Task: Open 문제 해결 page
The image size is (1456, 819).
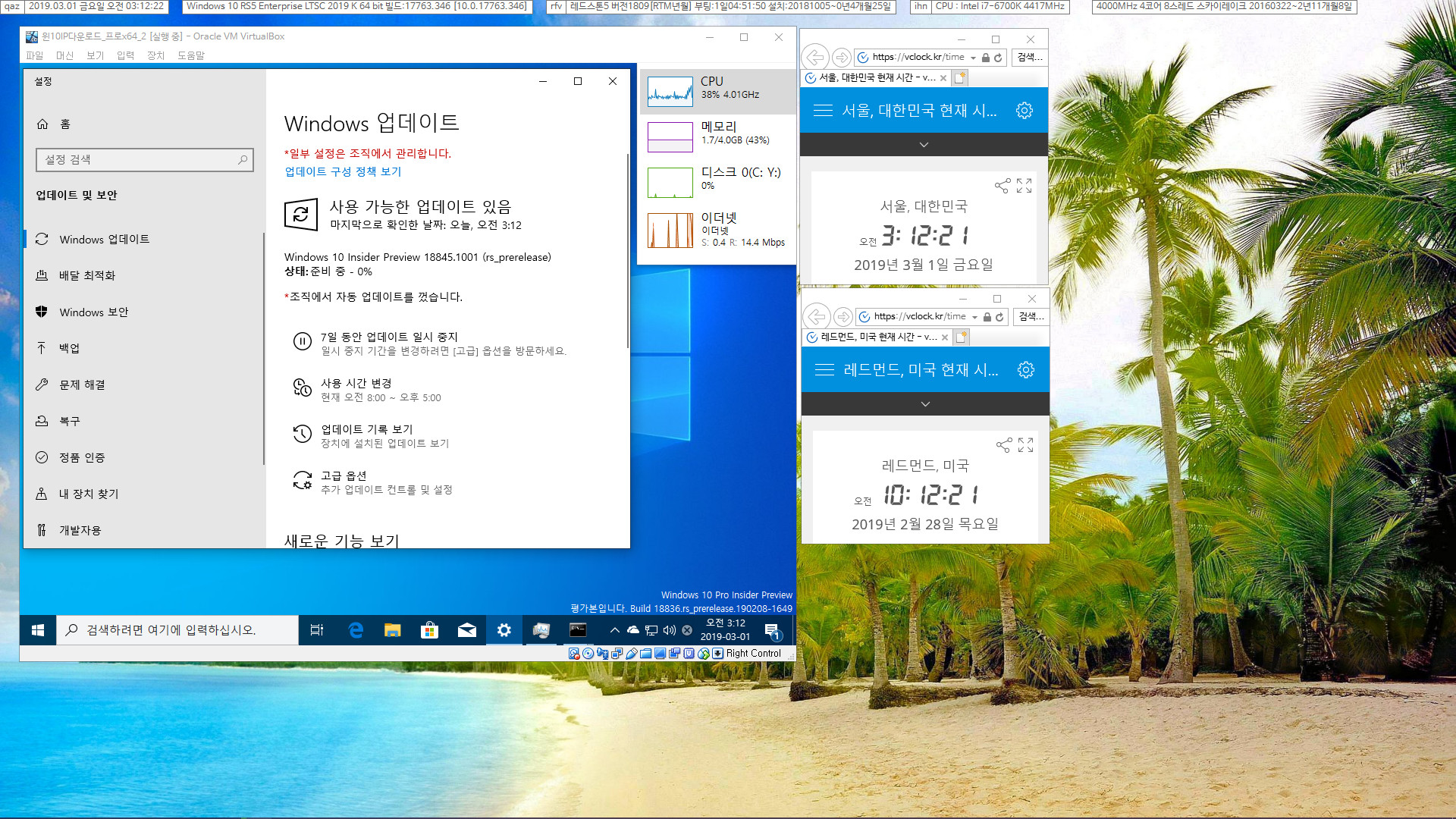Action: 82,384
